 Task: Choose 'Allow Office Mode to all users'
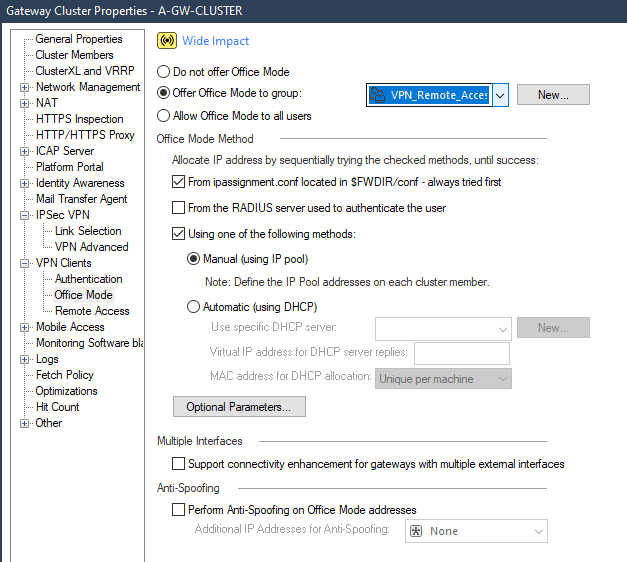click(164, 116)
